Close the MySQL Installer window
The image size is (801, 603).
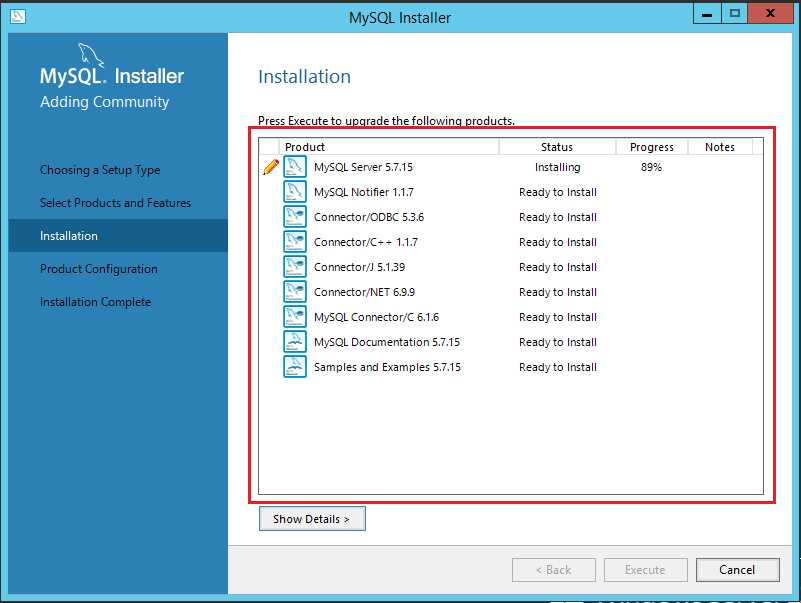click(770, 14)
